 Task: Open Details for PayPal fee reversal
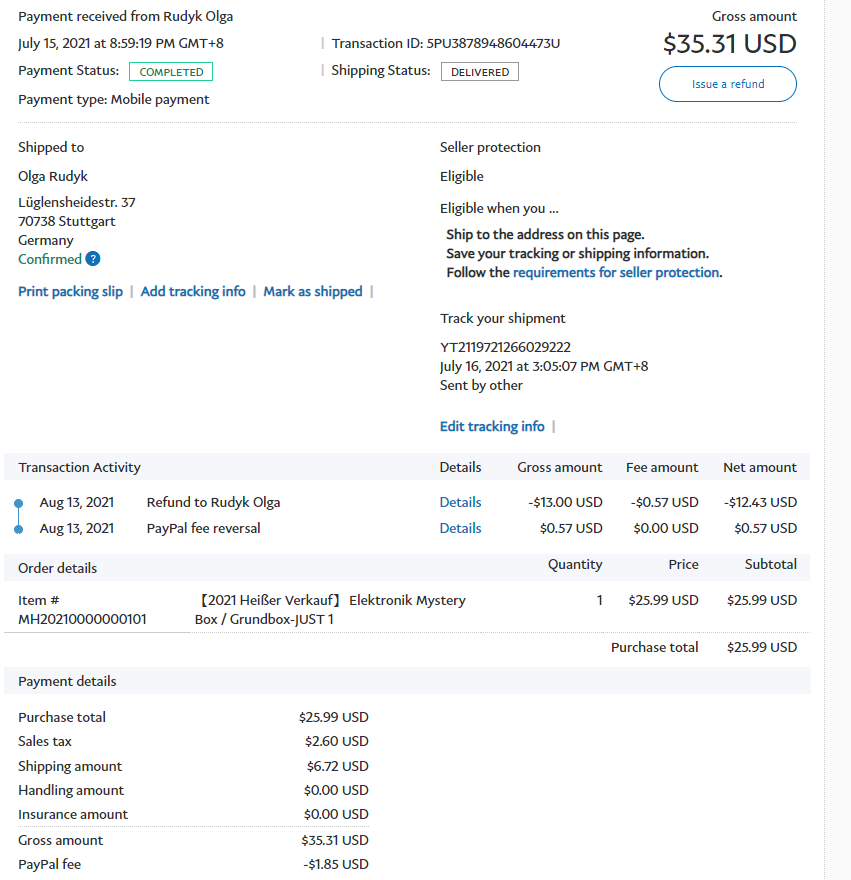(460, 528)
